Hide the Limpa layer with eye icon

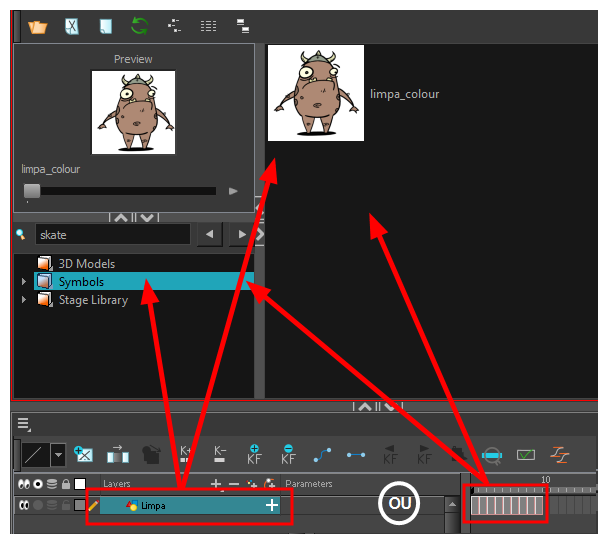[24, 505]
